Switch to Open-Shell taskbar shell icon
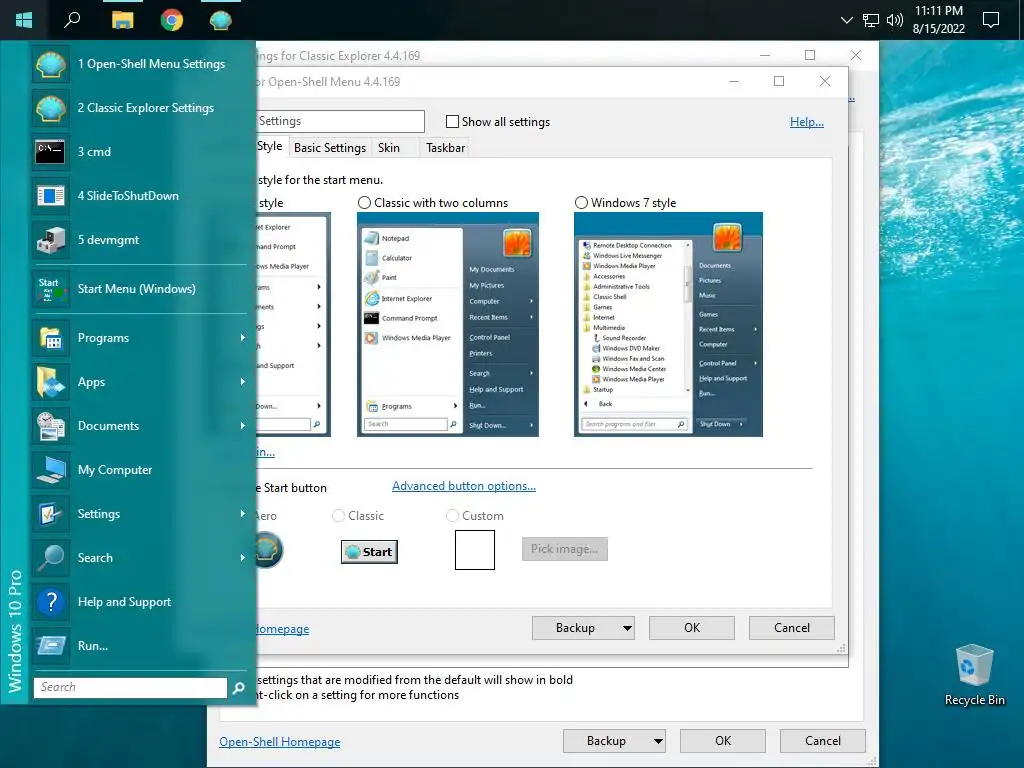This screenshot has width=1024, height=768. (x=221, y=20)
